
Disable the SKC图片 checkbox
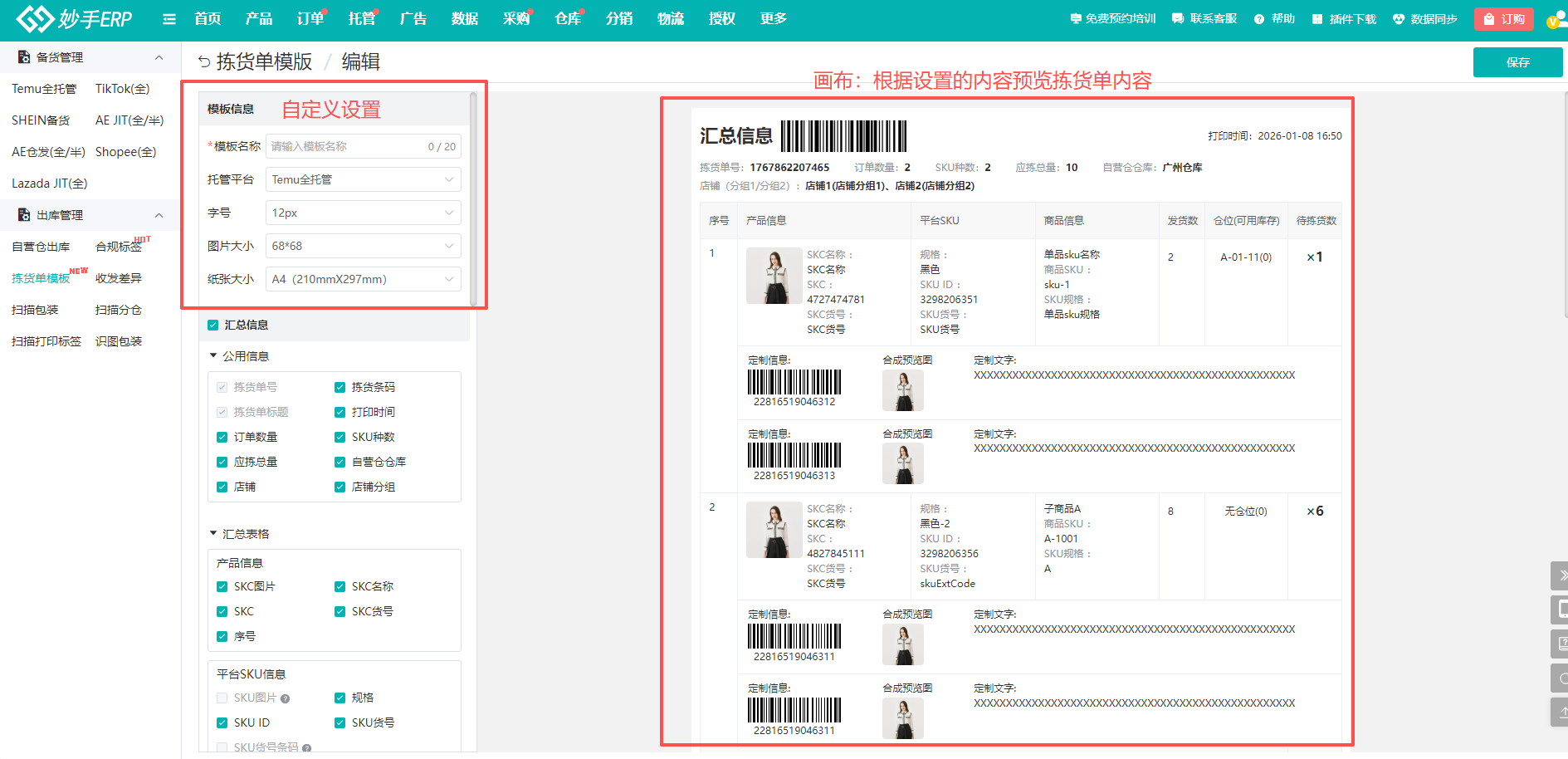tap(222, 586)
